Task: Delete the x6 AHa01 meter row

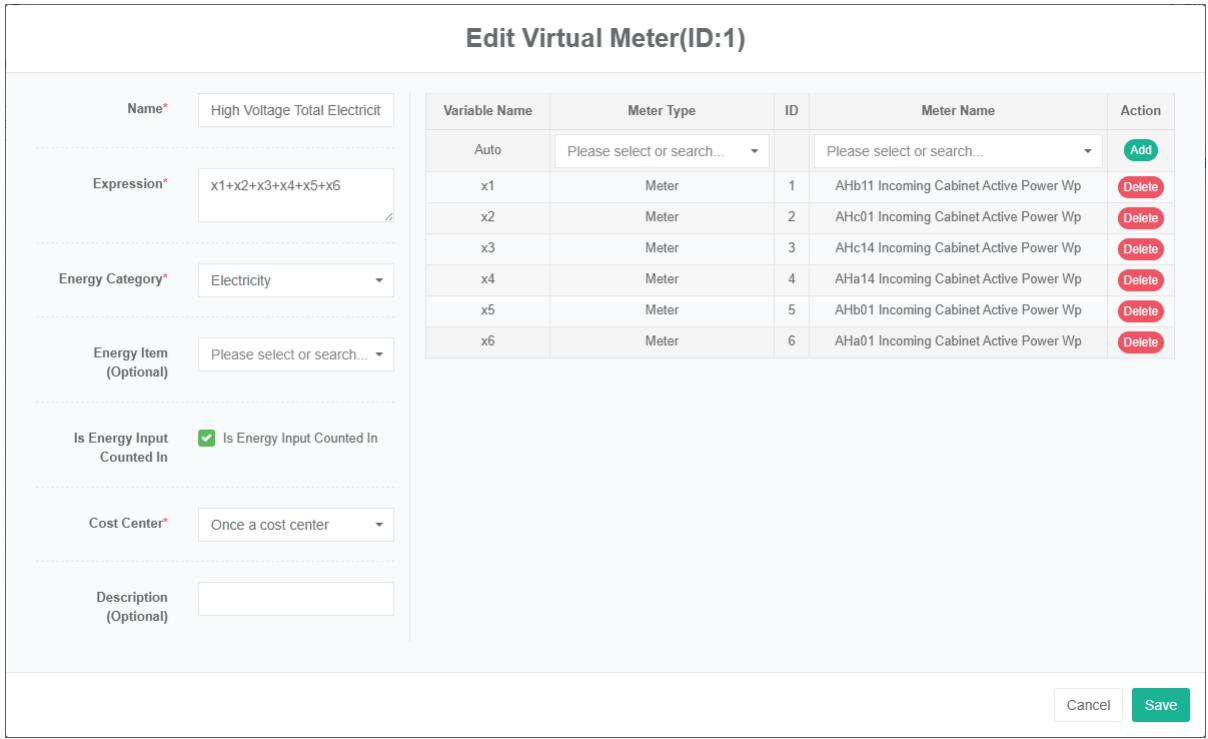Action: 1140,342
